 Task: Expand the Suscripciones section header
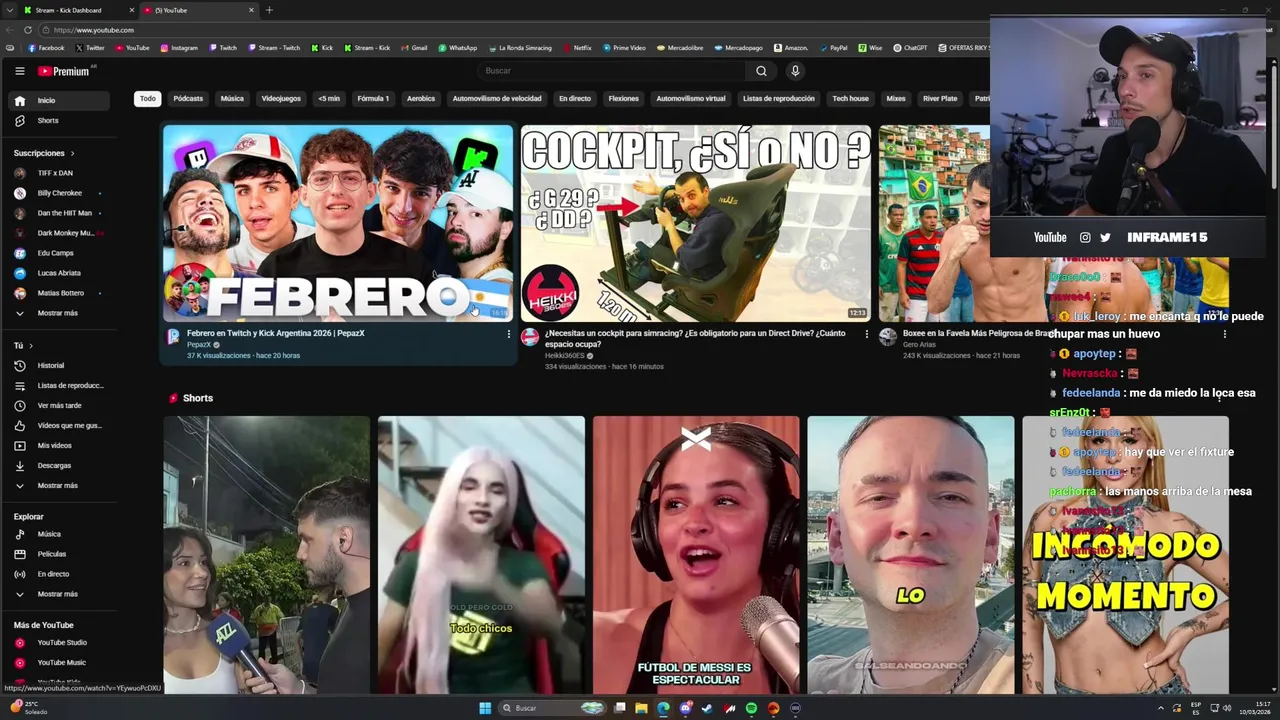pos(44,153)
